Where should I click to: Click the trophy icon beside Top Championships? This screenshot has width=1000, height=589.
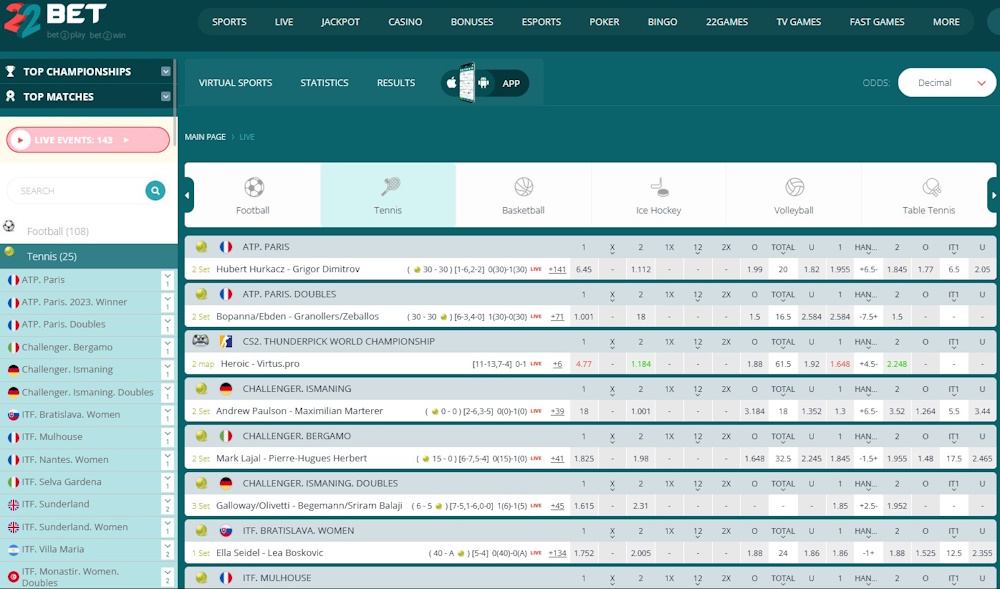click(10, 71)
